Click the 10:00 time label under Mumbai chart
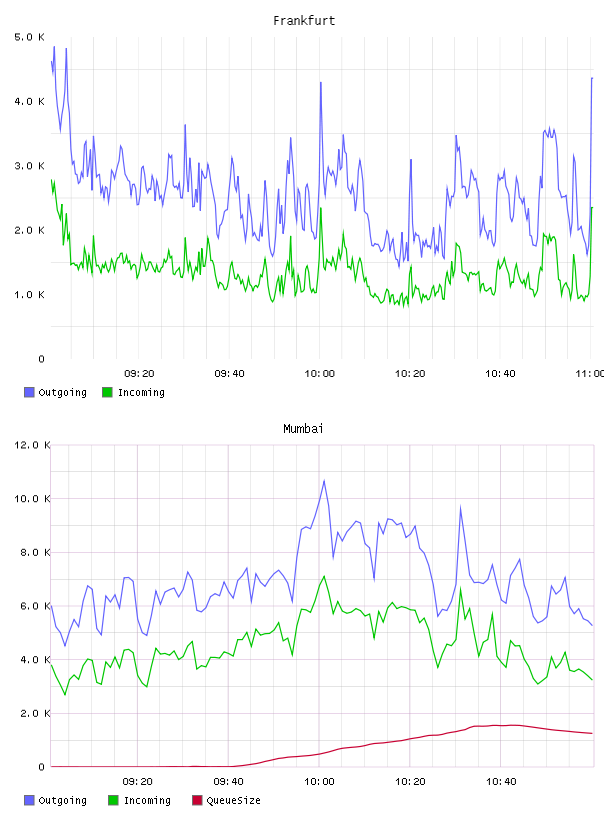 point(319,782)
